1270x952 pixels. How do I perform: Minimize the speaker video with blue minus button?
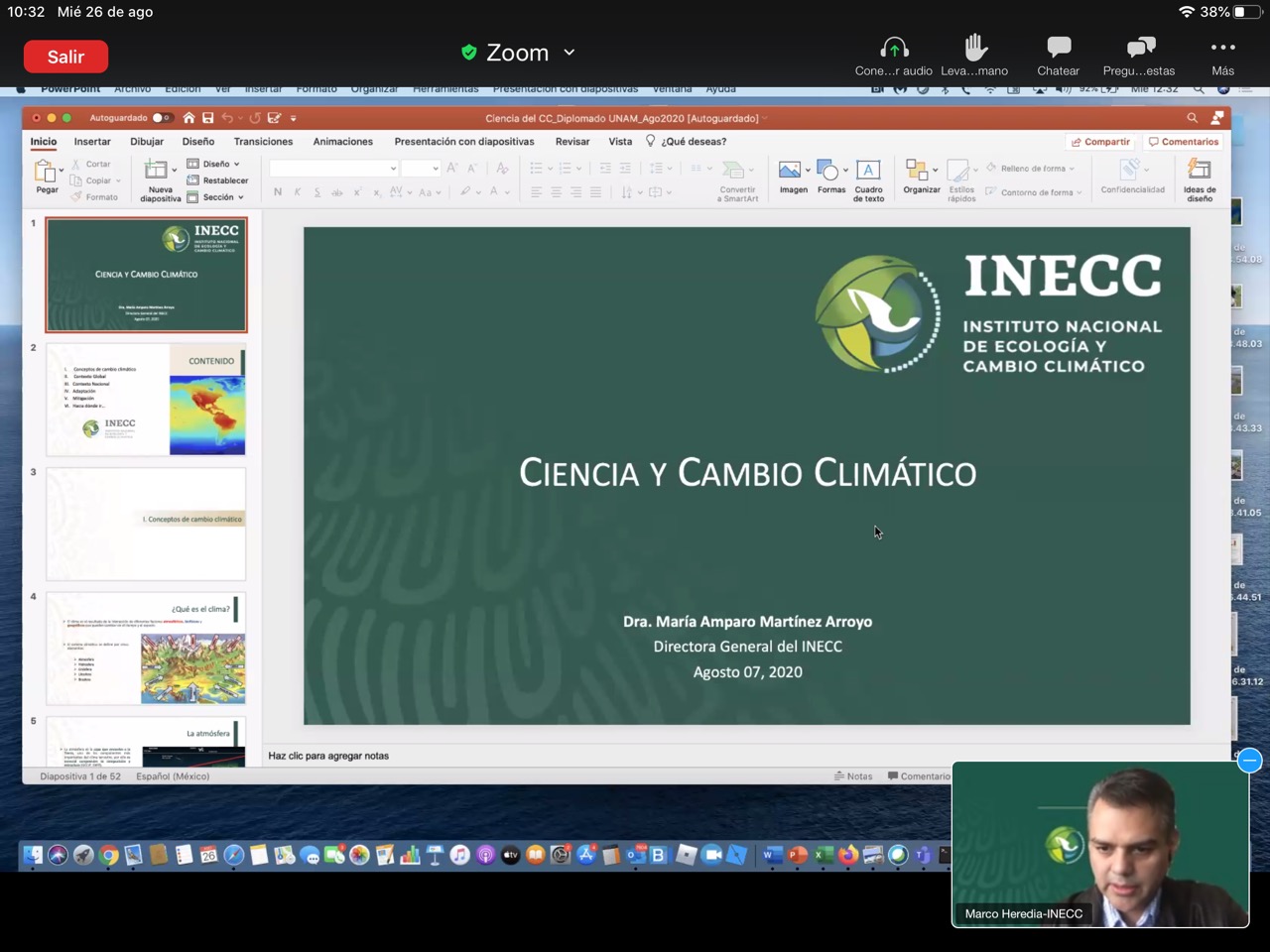(x=1249, y=761)
